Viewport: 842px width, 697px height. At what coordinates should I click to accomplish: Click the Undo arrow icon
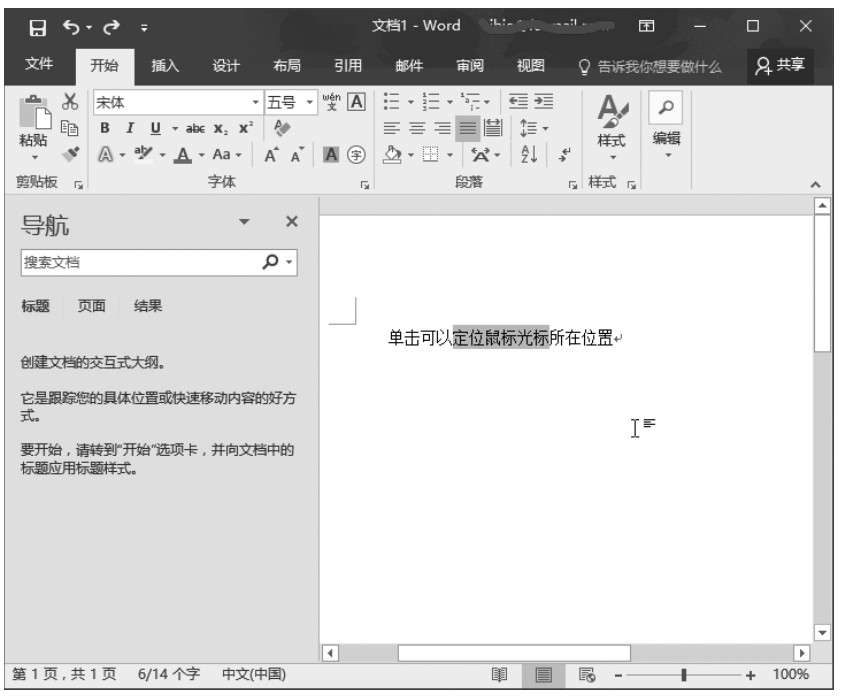click(x=71, y=25)
